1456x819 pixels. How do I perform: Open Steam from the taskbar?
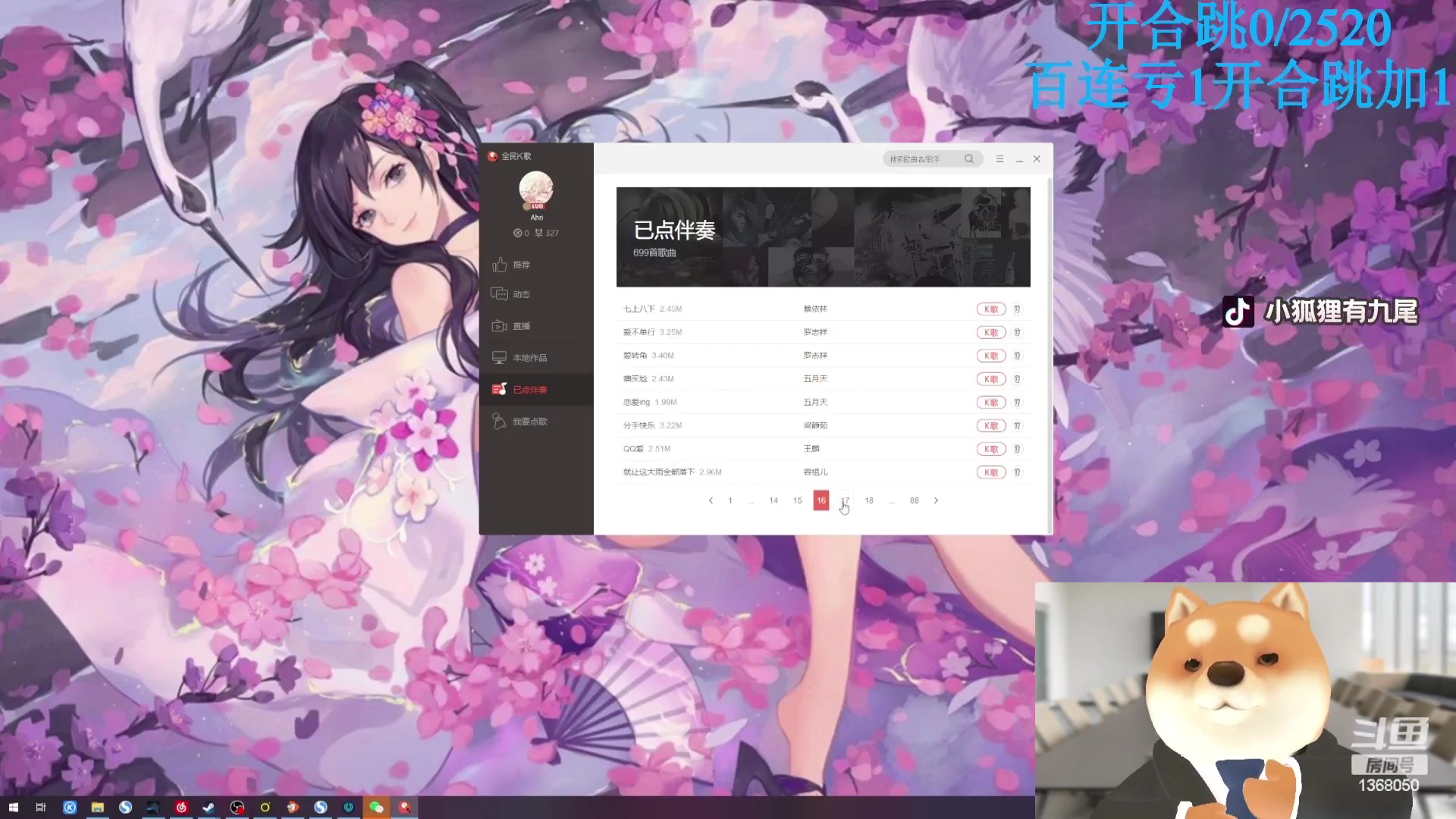point(209,808)
